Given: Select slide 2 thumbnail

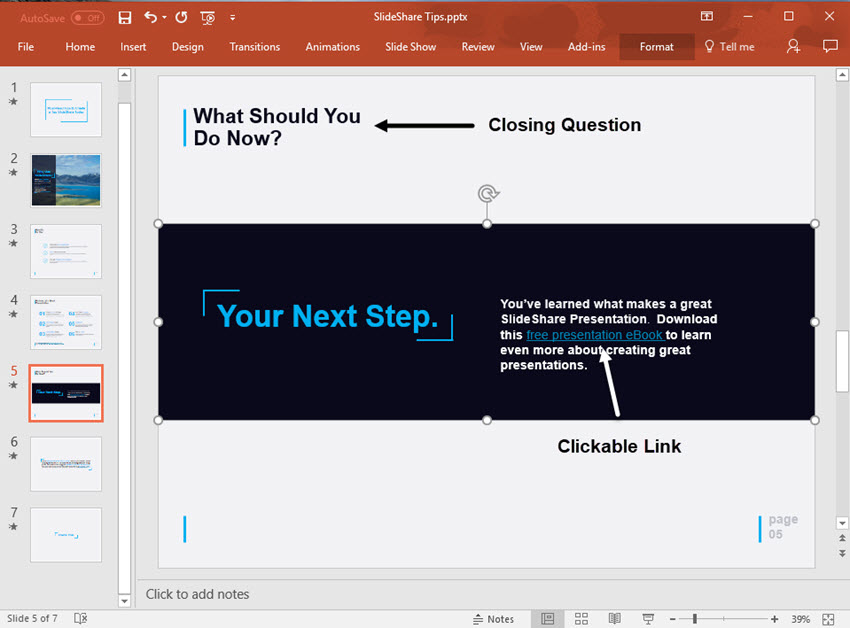Looking at the screenshot, I should click(65, 180).
